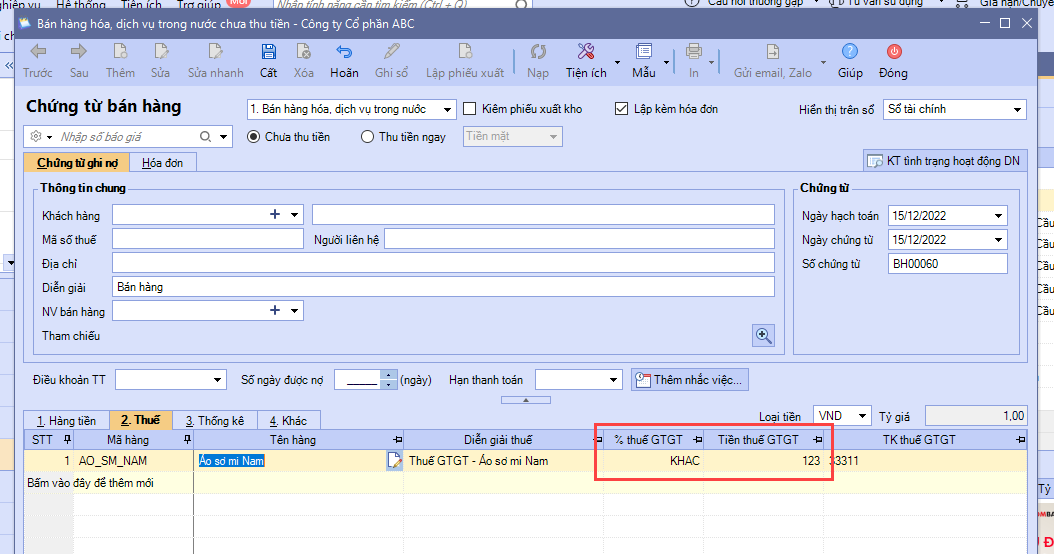Undo changes with Hoãn
Screen dimensions: 1054x554
tap(344, 52)
